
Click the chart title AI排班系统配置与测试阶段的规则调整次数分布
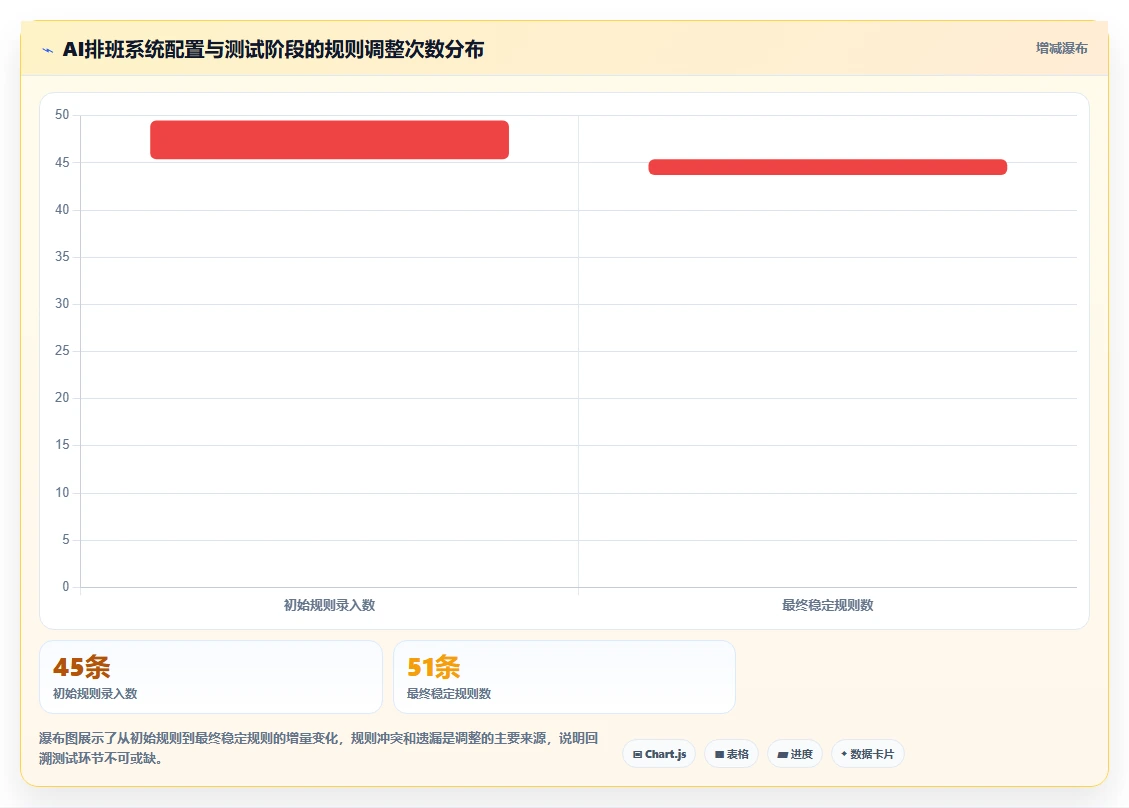[274, 49]
